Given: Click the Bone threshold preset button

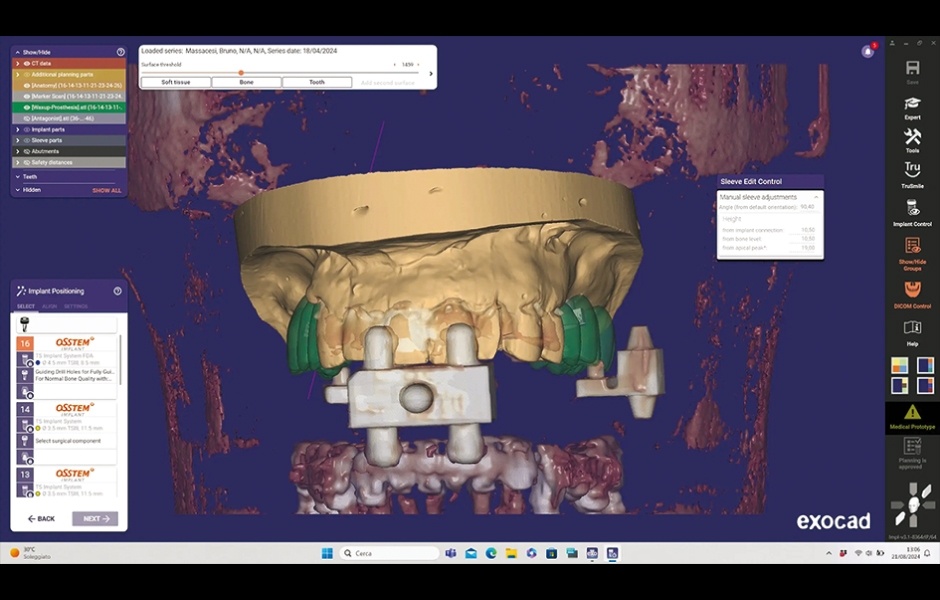Looking at the screenshot, I should [246, 82].
